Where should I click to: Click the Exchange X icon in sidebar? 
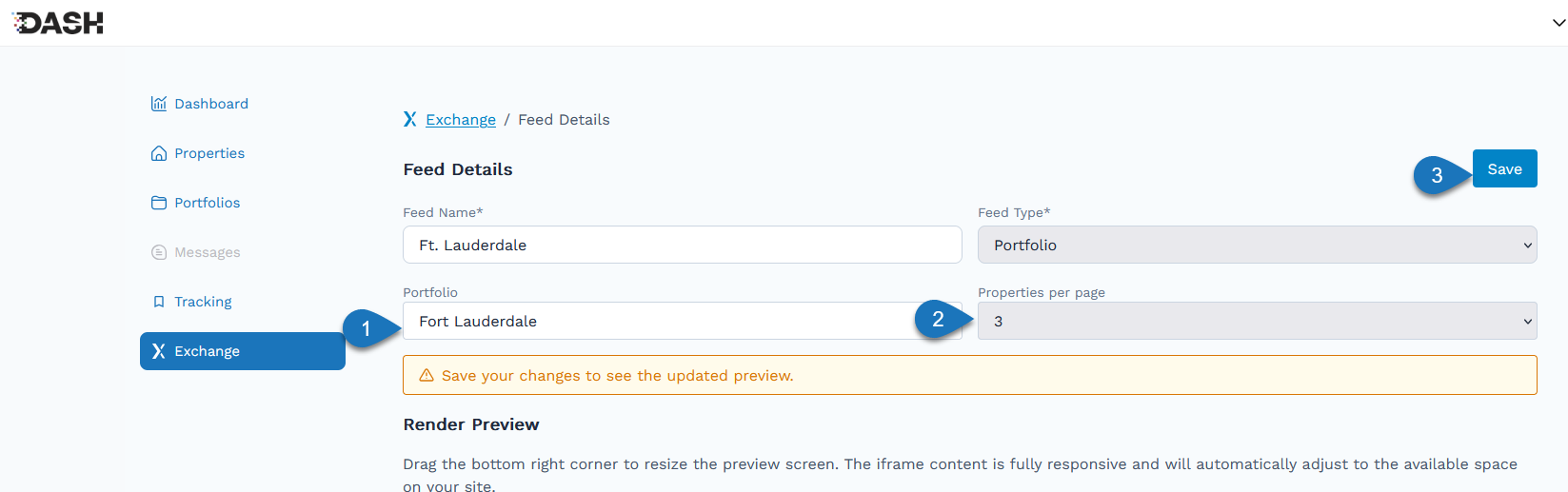[x=159, y=351]
